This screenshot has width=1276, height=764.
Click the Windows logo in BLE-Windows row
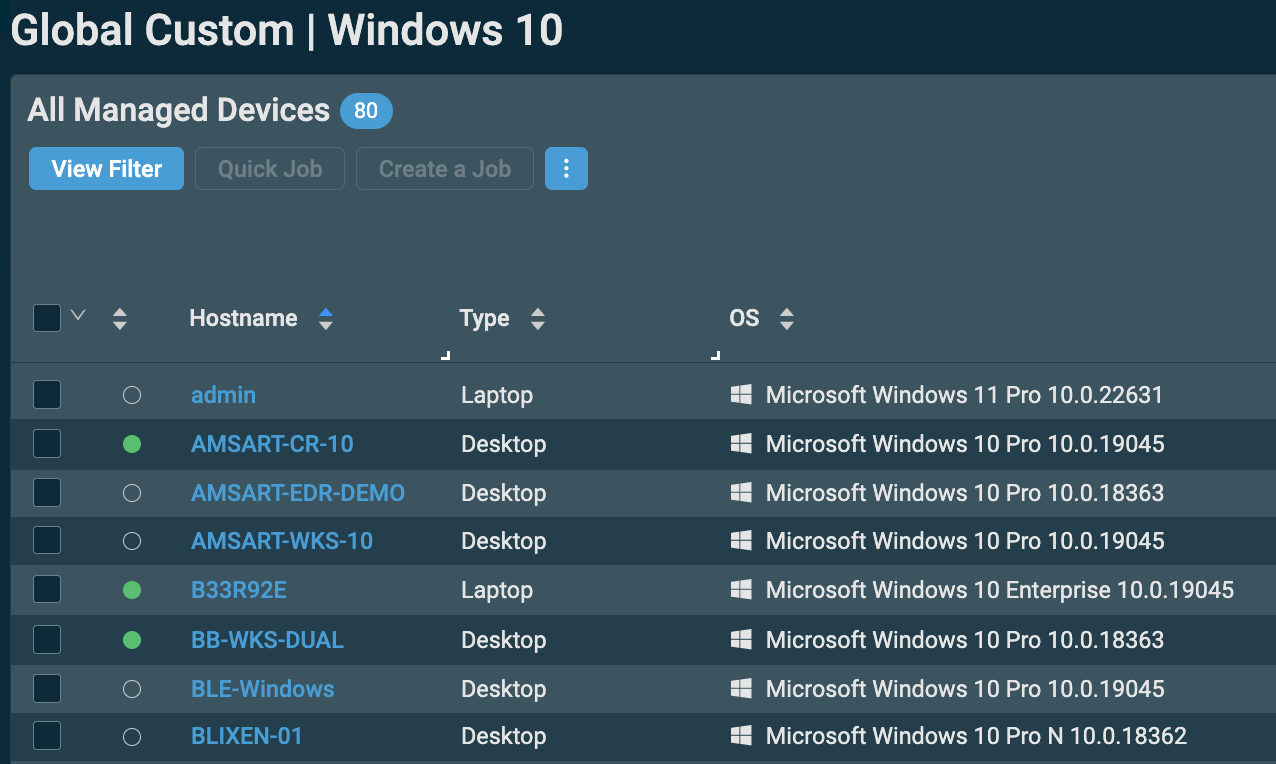(x=741, y=688)
